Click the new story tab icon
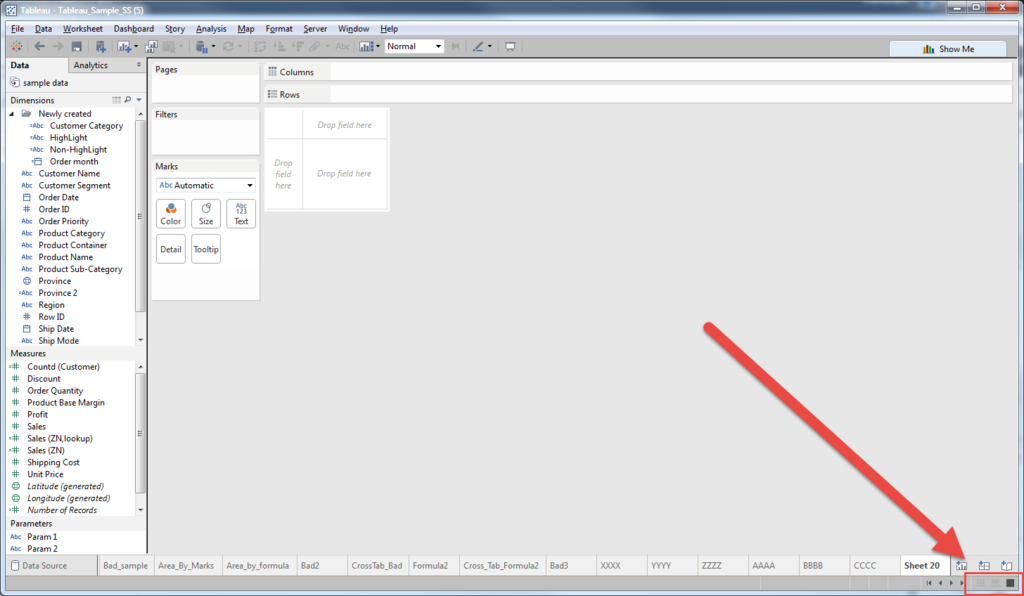1024x596 pixels. coord(1006,565)
